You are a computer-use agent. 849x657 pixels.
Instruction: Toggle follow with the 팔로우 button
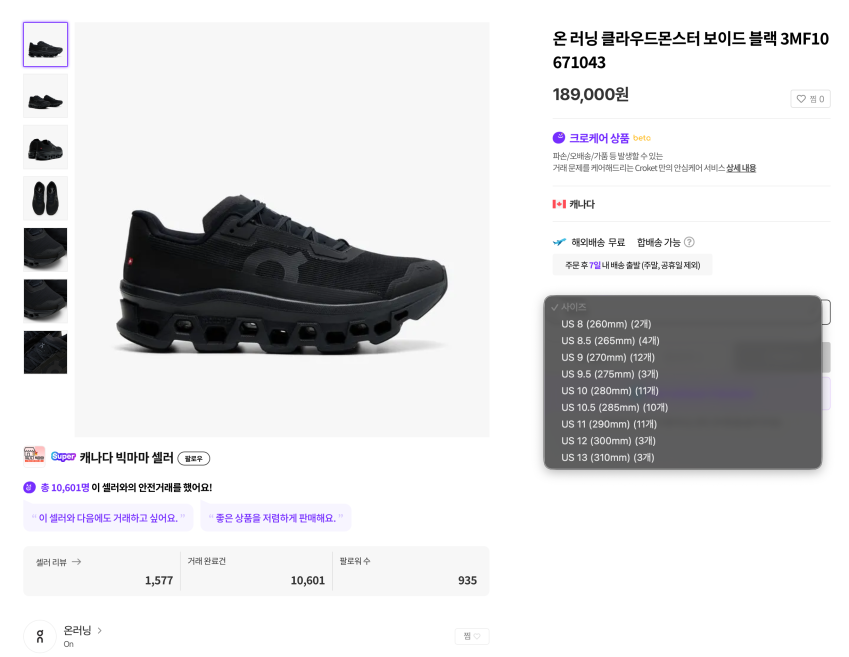[193, 458]
